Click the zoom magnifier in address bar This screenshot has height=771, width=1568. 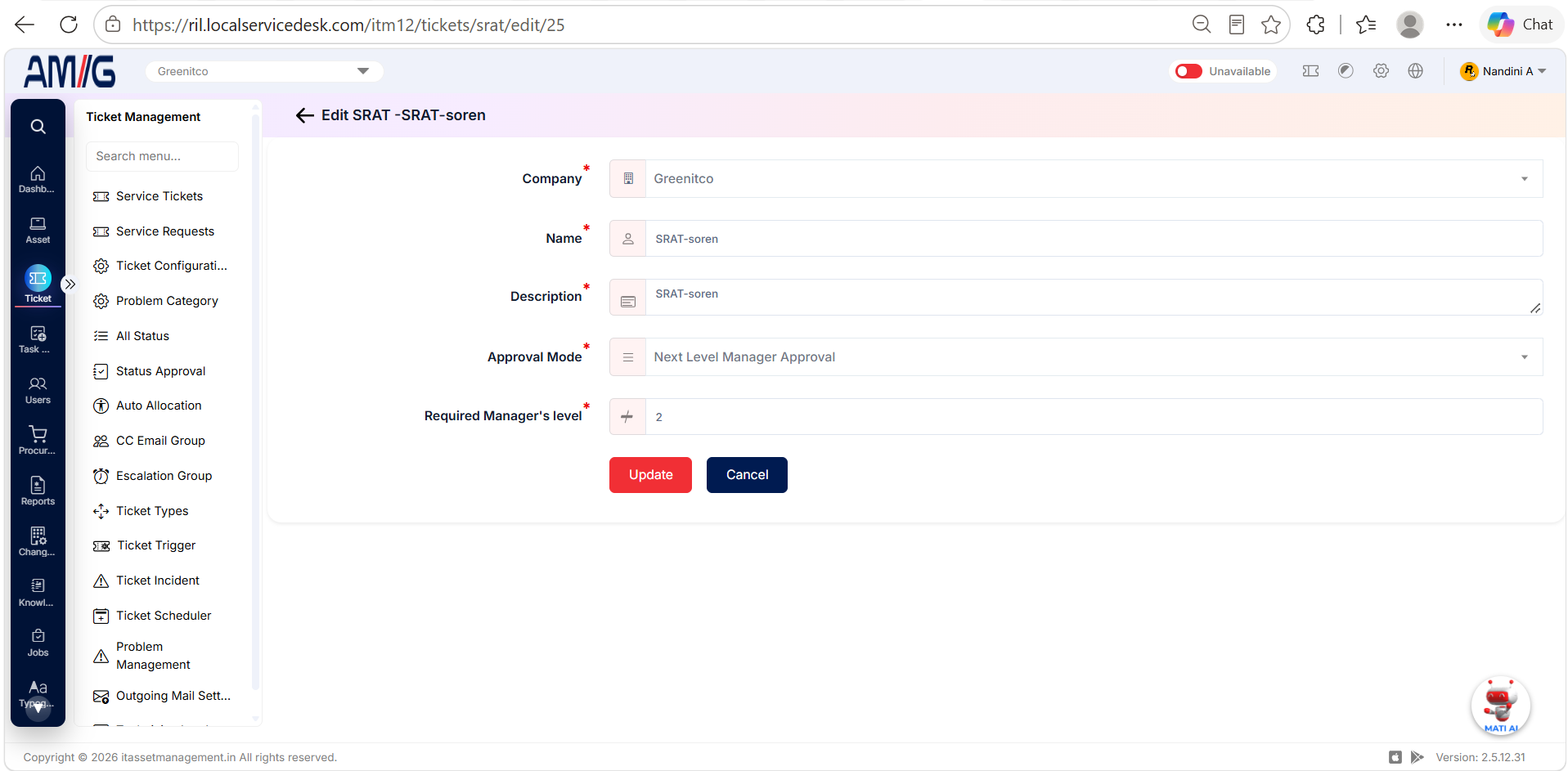pyautogui.click(x=1202, y=25)
